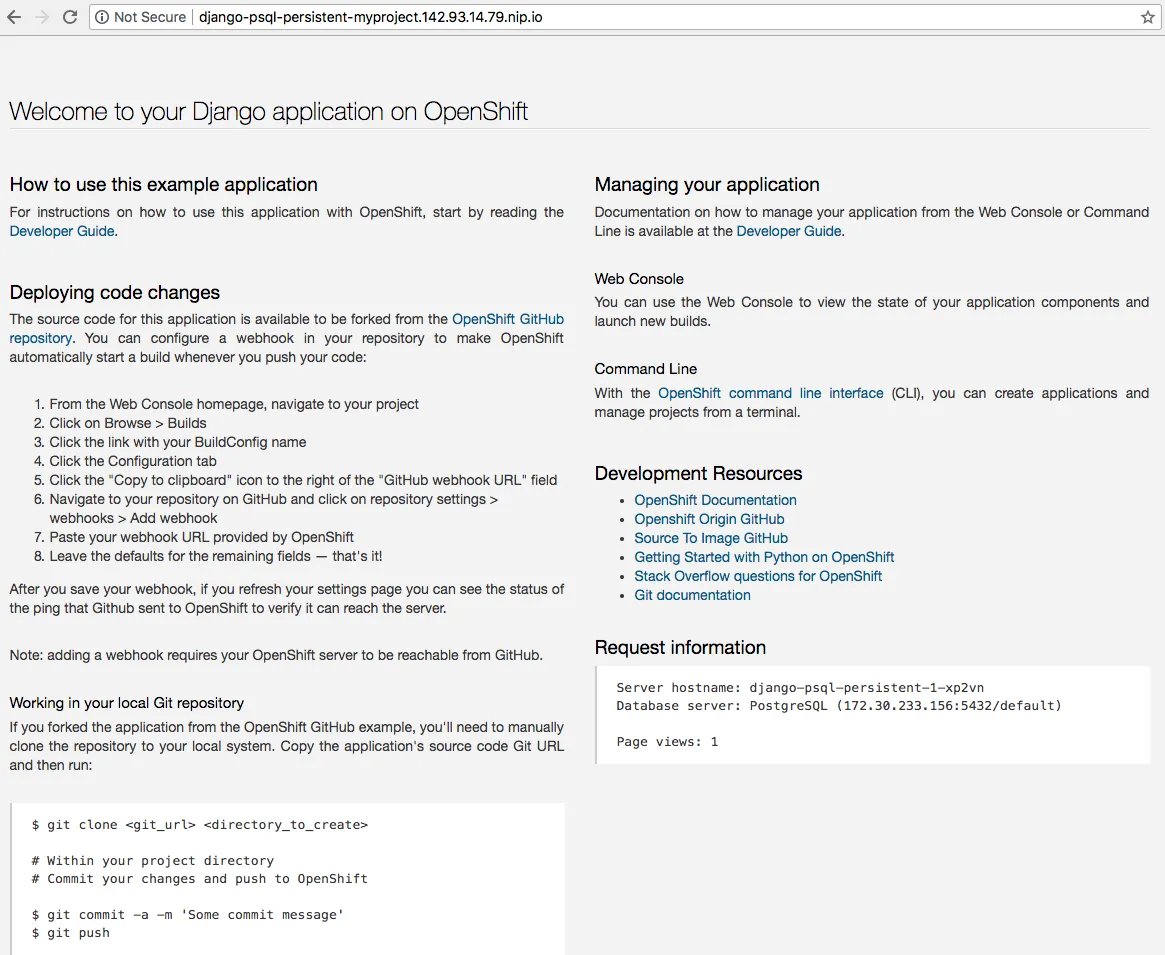Click step 'From the Web Console homepage' line
The image size is (1165, 955).
234,404
